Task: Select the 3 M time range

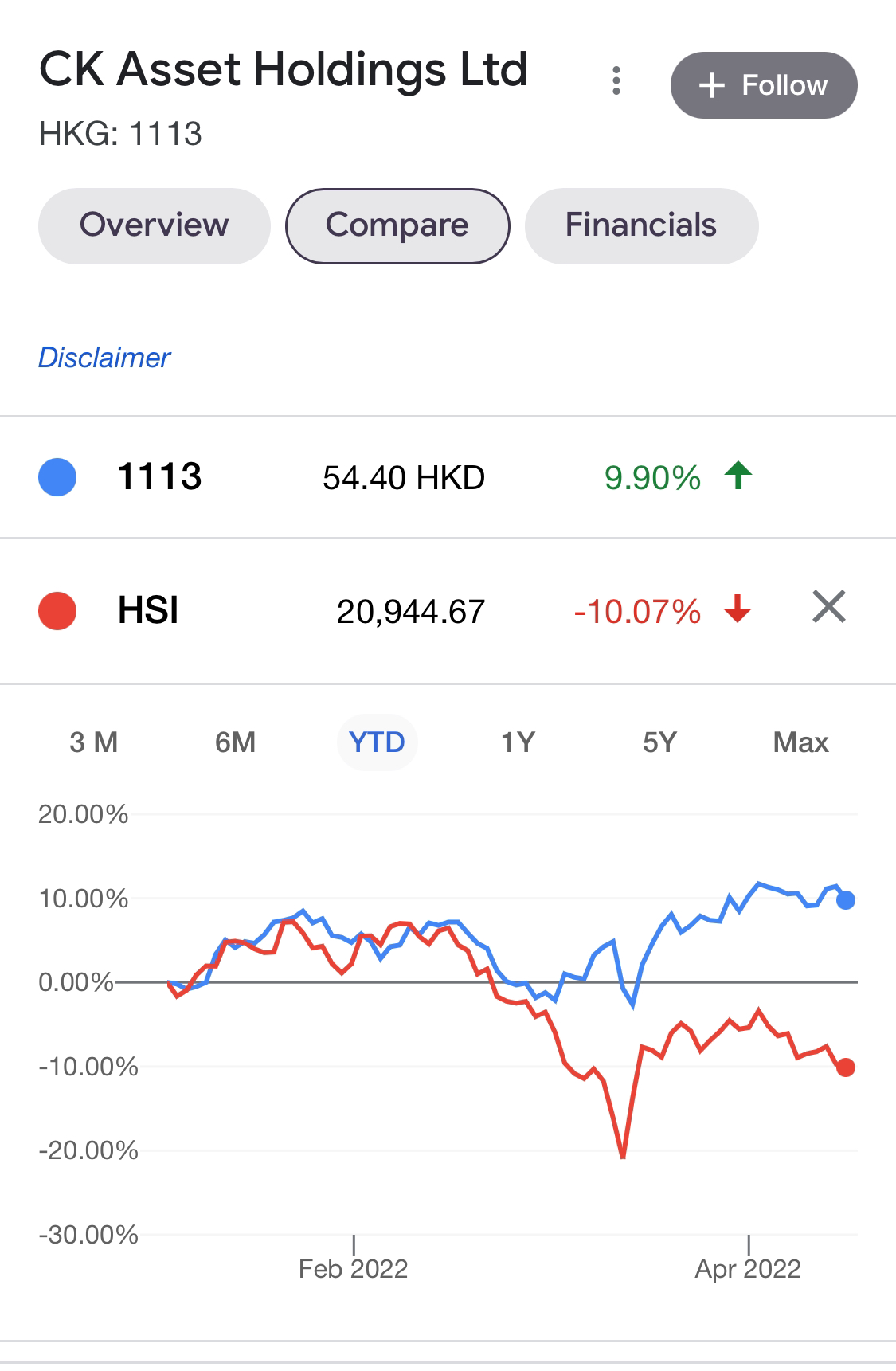Action: click(94, 742)
